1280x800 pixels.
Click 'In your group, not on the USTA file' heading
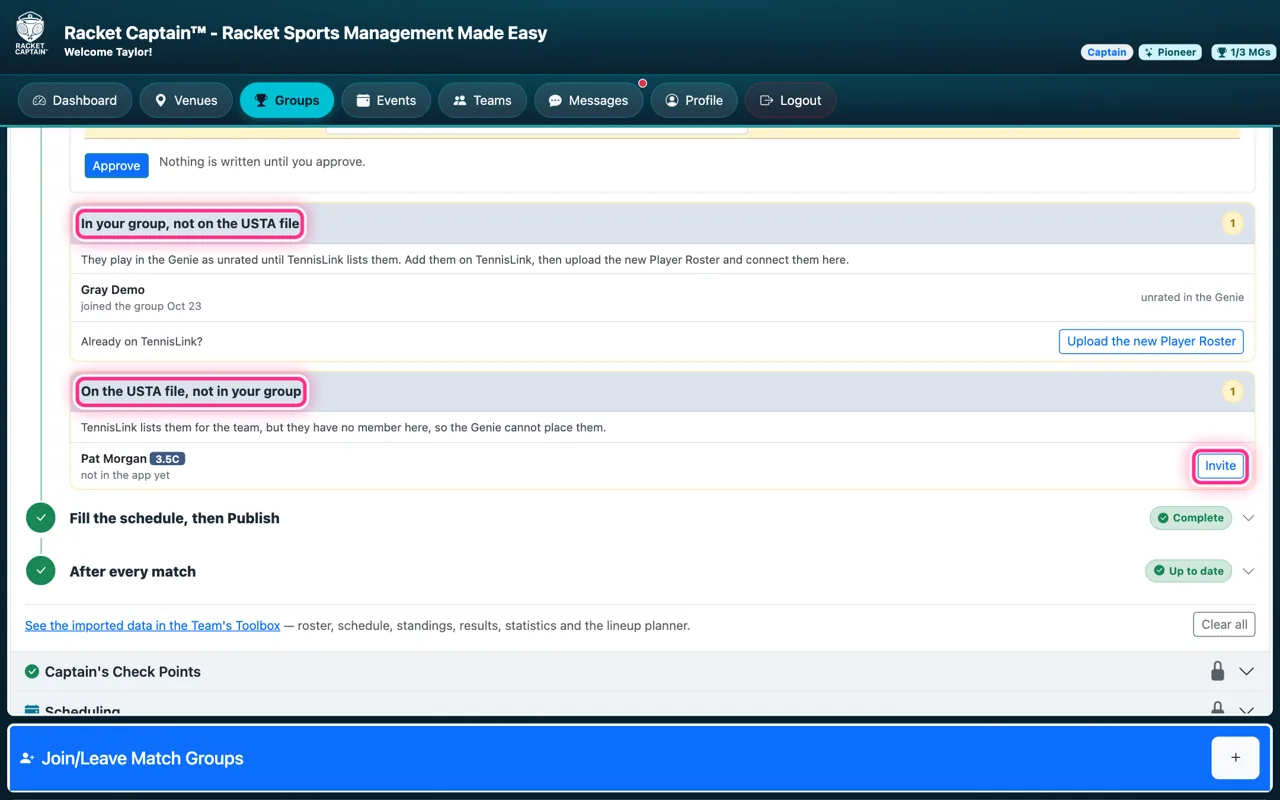(x=190, y=224)
